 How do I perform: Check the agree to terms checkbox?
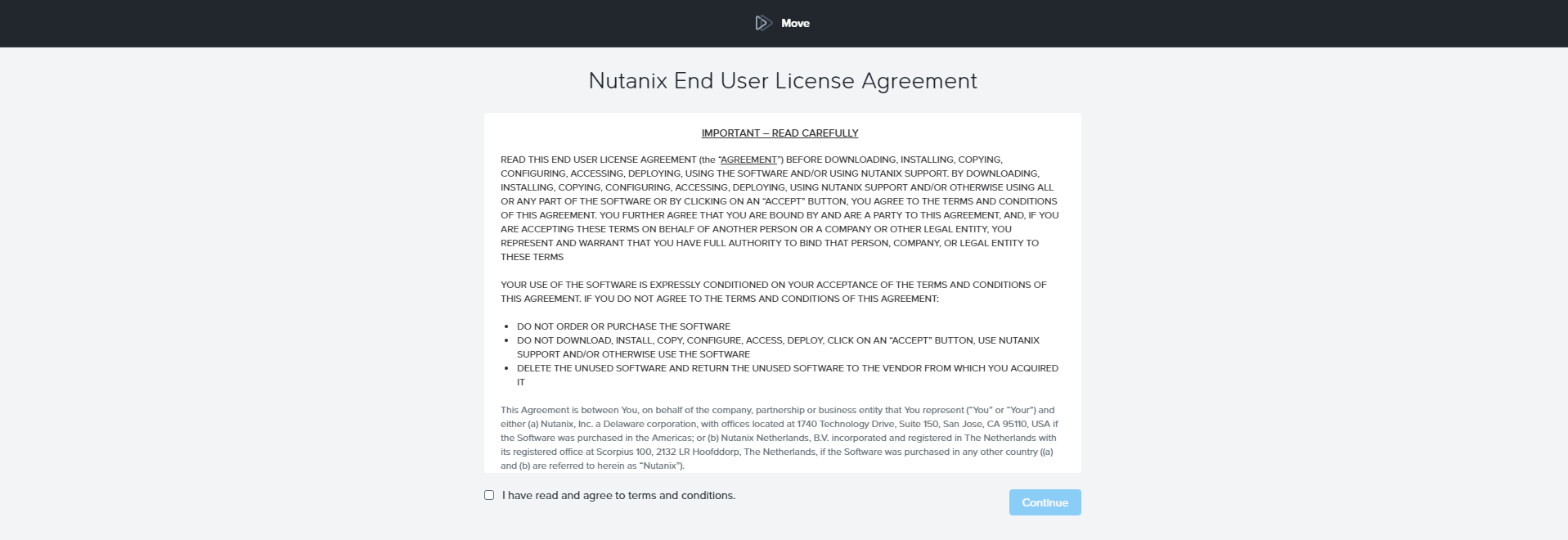pos(489,495)
